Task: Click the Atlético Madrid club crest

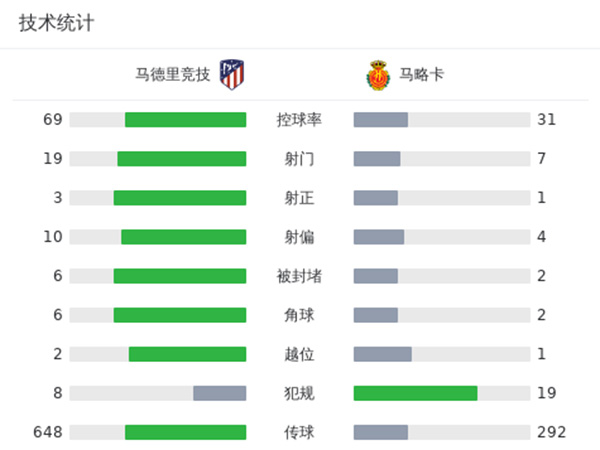Action: click(x=232, y=74)
